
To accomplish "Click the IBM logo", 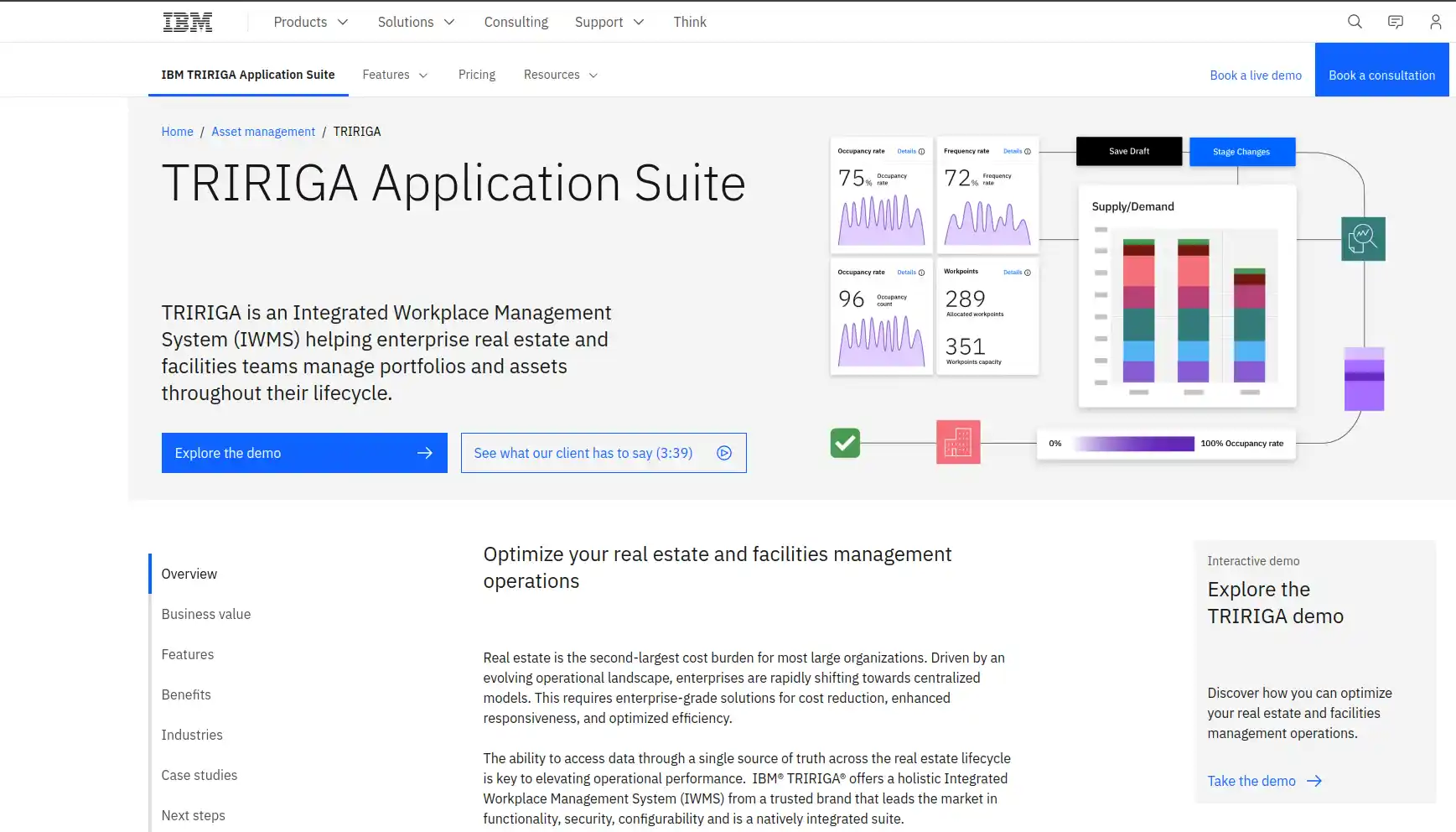I will point(187,22).
